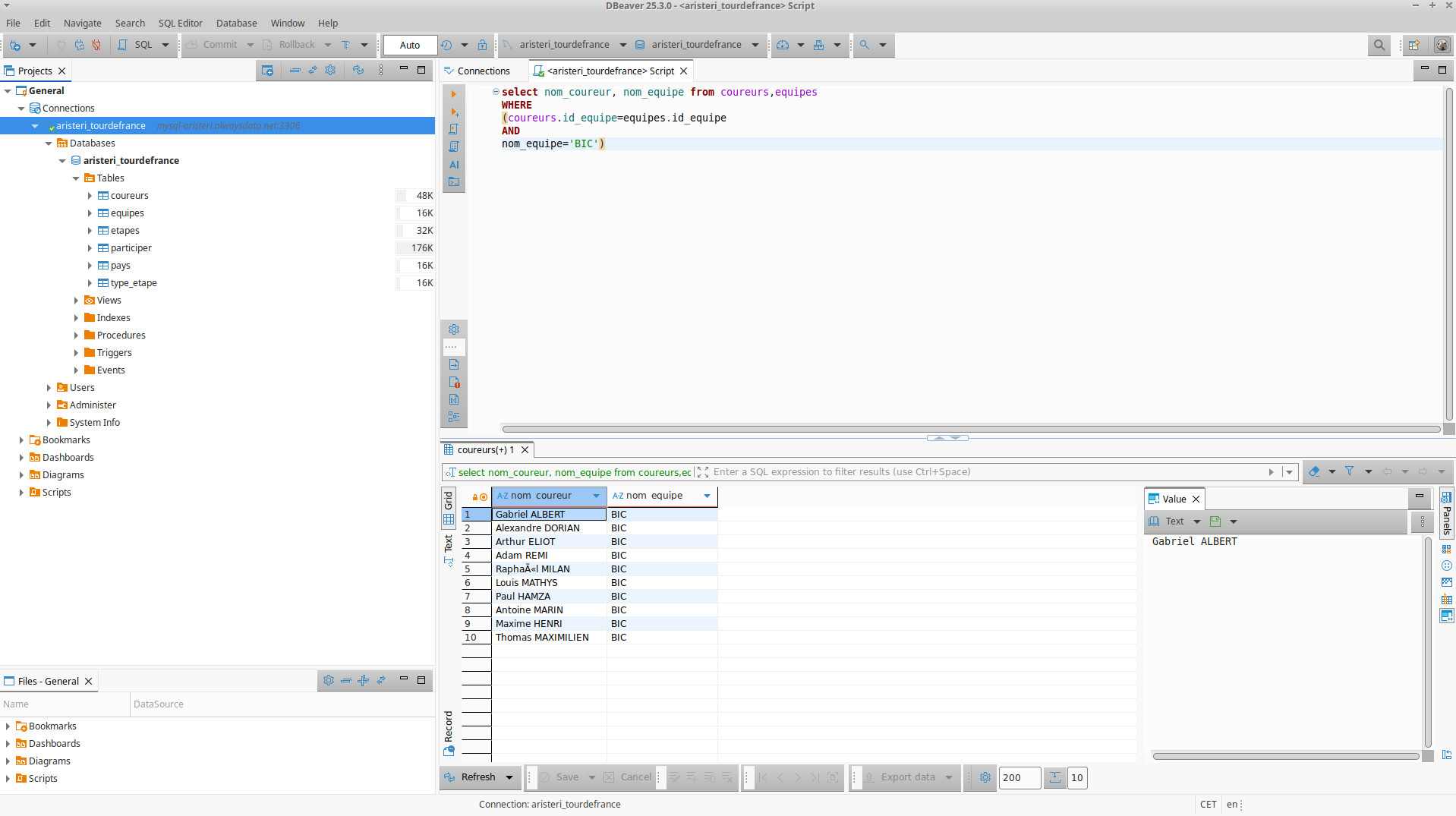Click the SQL filter expression input field
Image resolution: width=1456 pixels, height=816 pixels.
[x=987, y=472]
